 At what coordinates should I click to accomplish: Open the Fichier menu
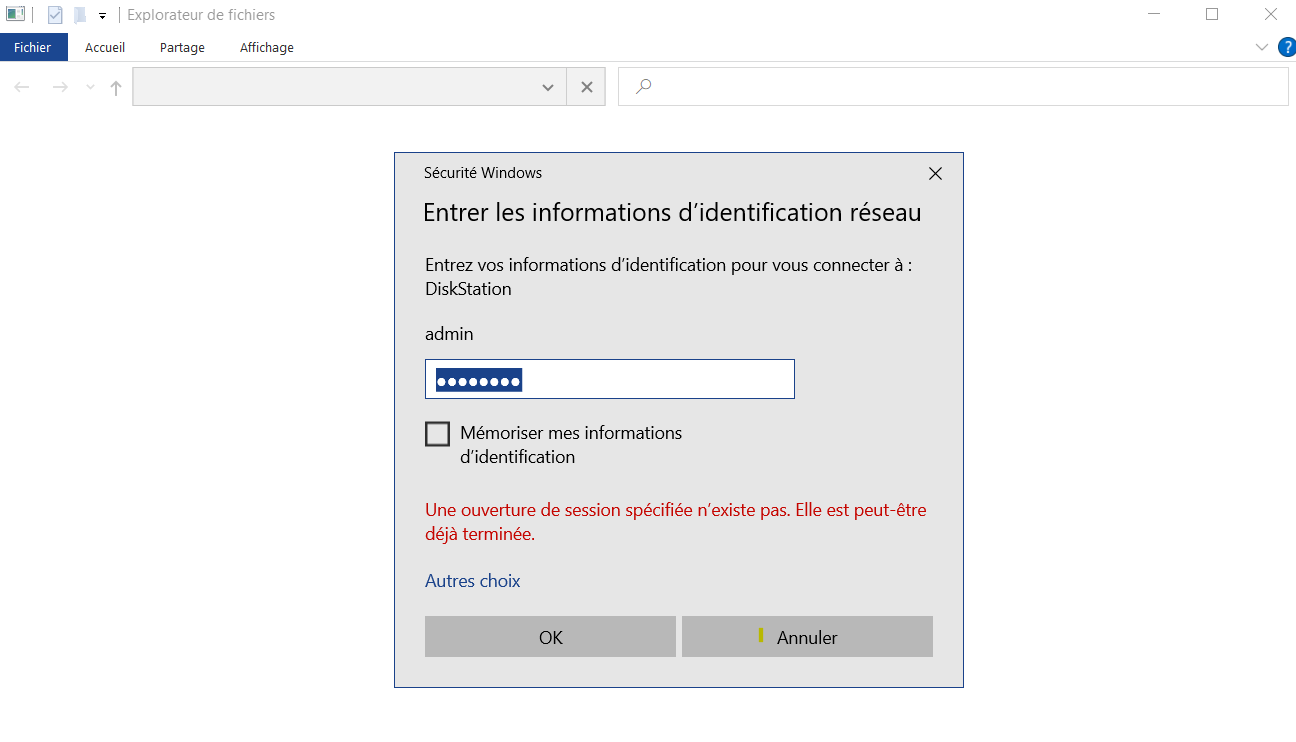click(x=33, y=47)
